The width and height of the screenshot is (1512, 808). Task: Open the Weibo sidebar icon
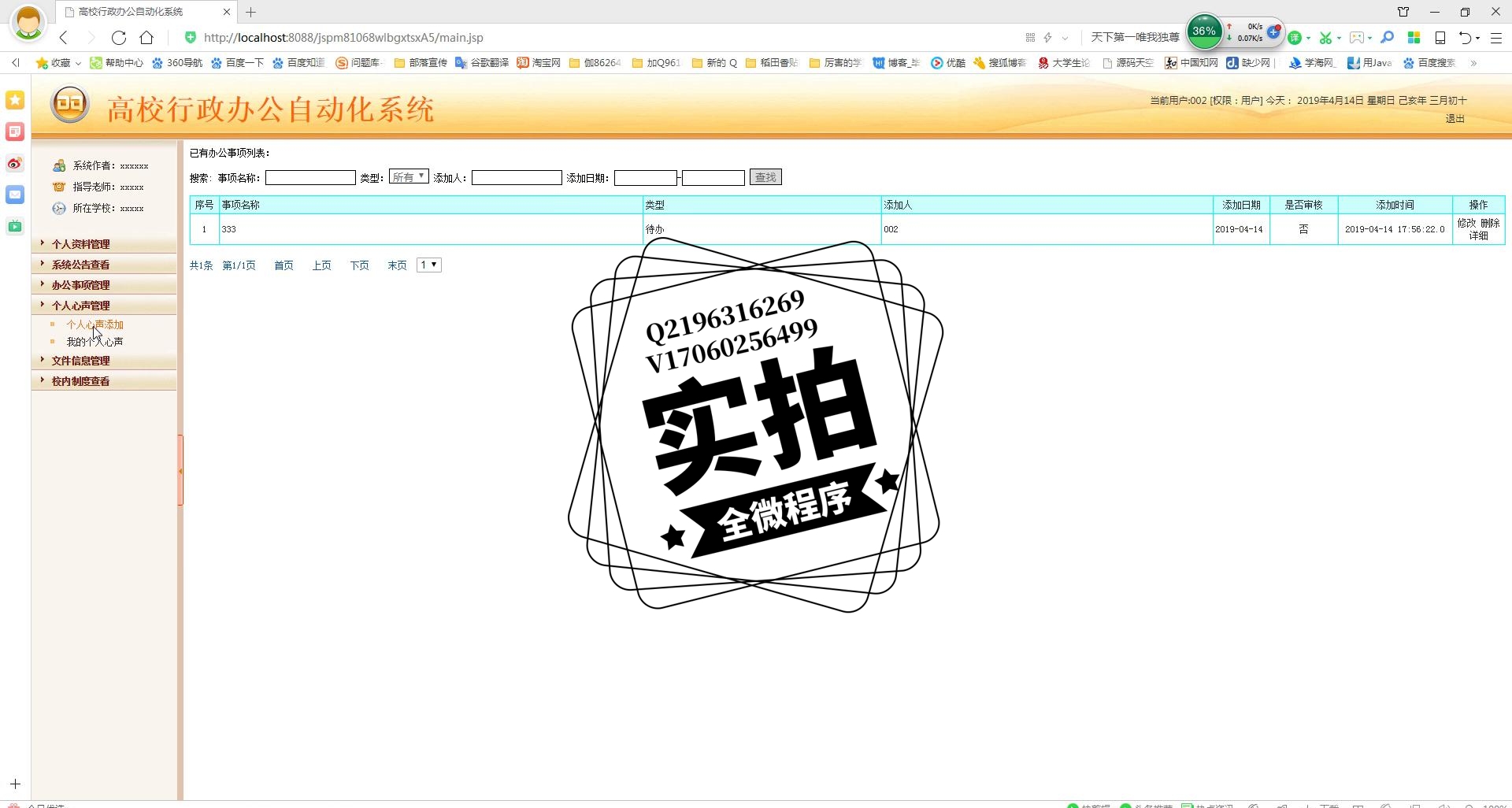pos(15,163)
